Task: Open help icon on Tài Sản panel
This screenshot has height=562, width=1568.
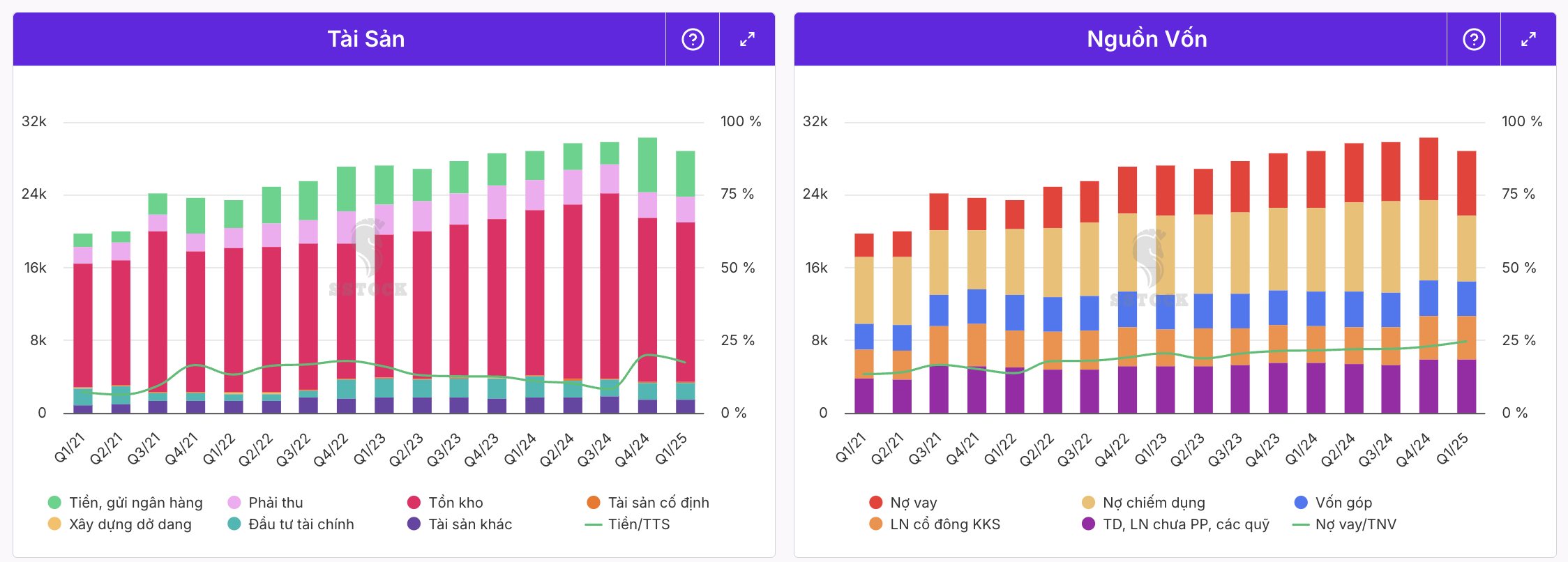Action: point(692,39)
